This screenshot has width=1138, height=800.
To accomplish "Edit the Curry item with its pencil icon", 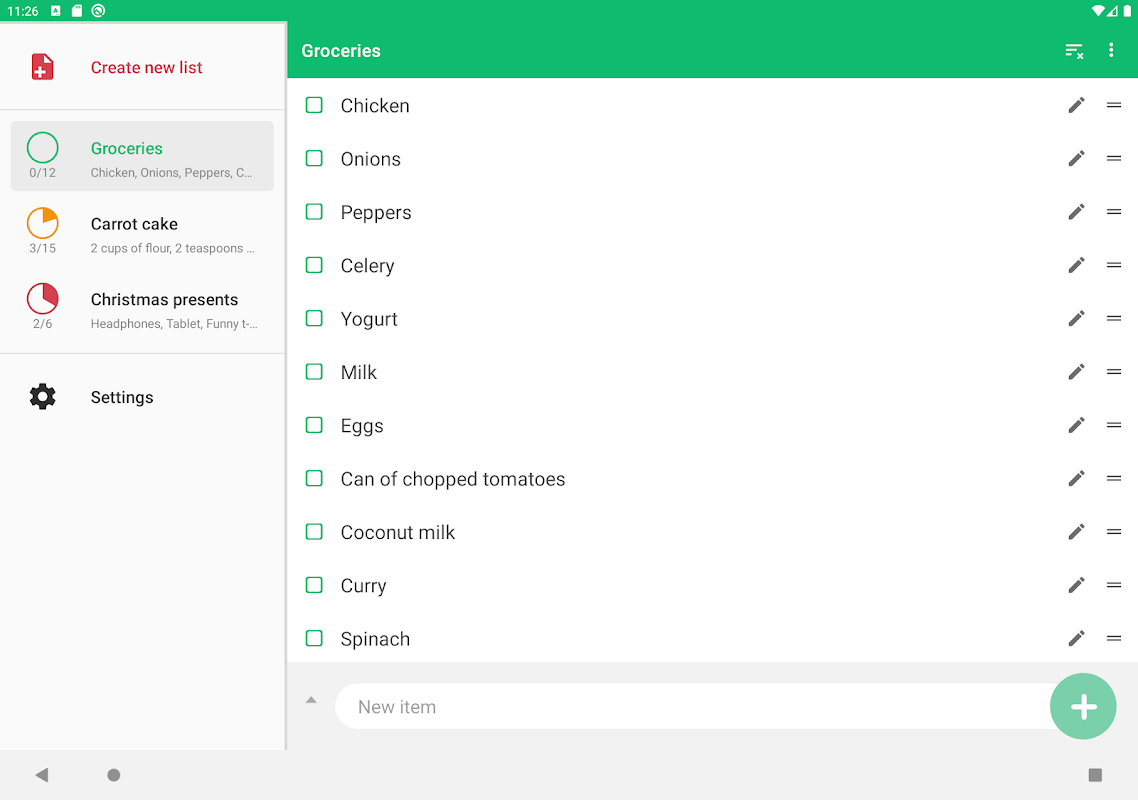I will point(1076,585).
